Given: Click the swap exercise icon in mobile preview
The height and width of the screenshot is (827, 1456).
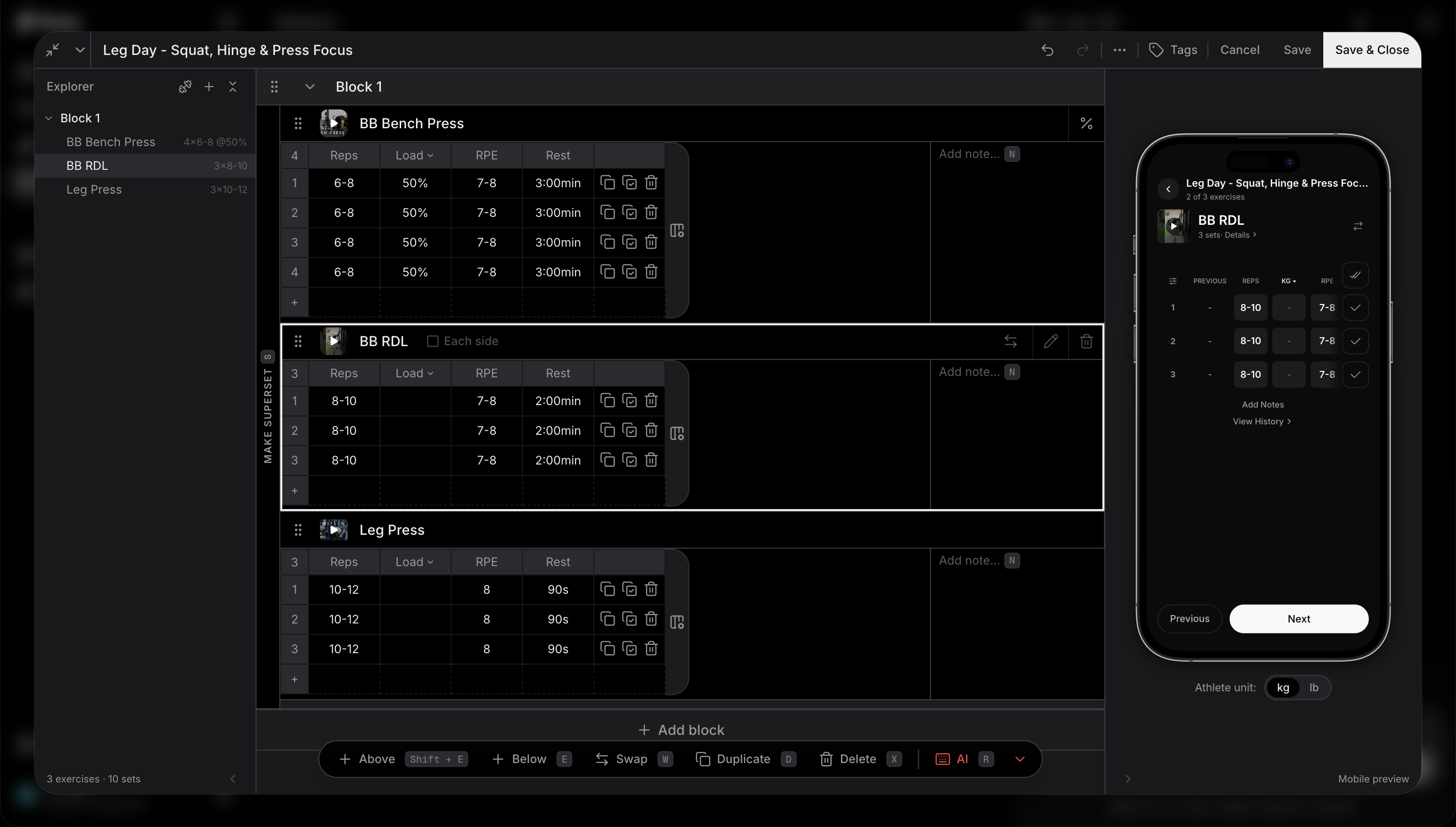Looking at the screenshot, I should pyautogui.click(x=1358, y=226).
